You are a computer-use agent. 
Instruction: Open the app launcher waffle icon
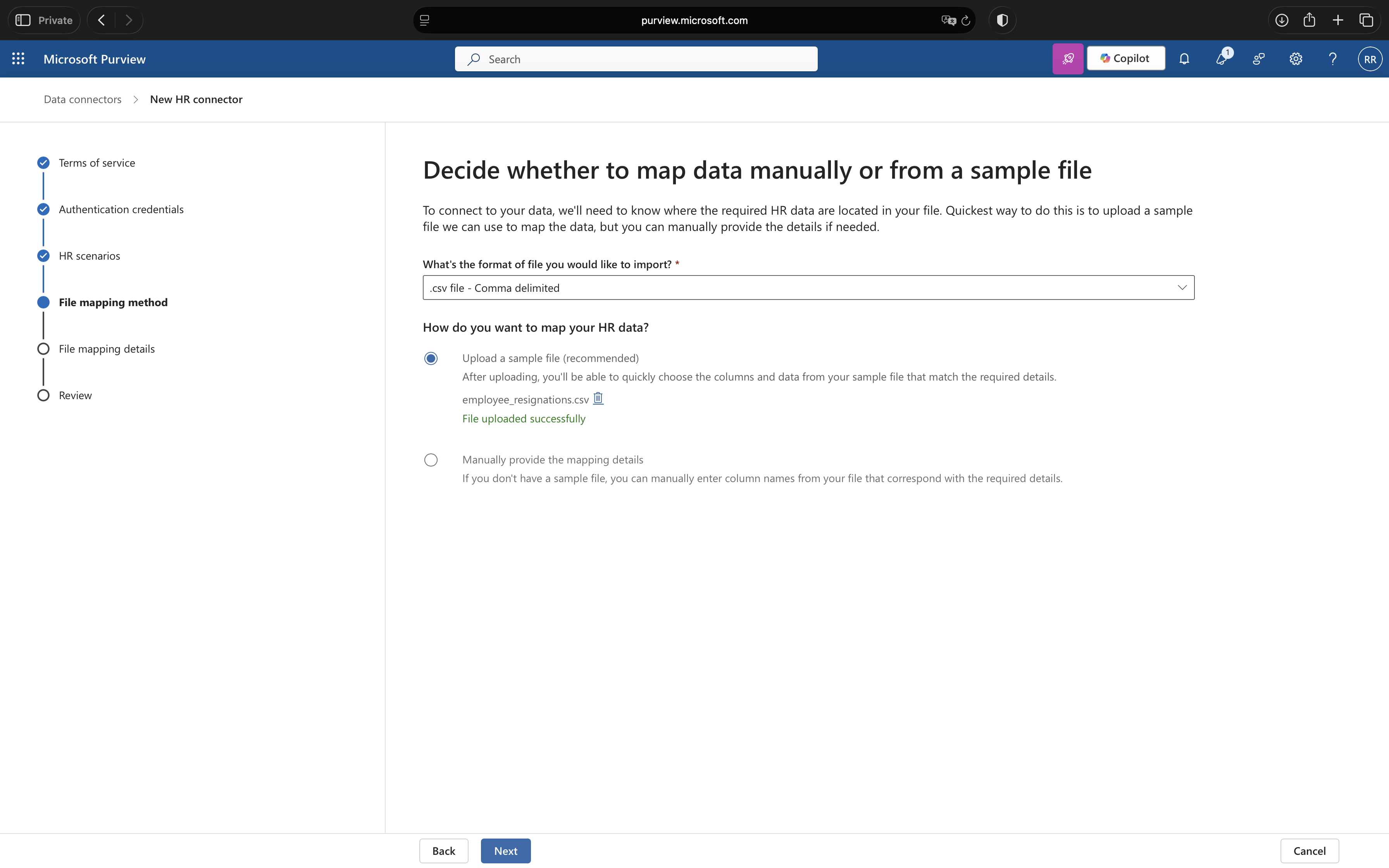pos(18,59)
